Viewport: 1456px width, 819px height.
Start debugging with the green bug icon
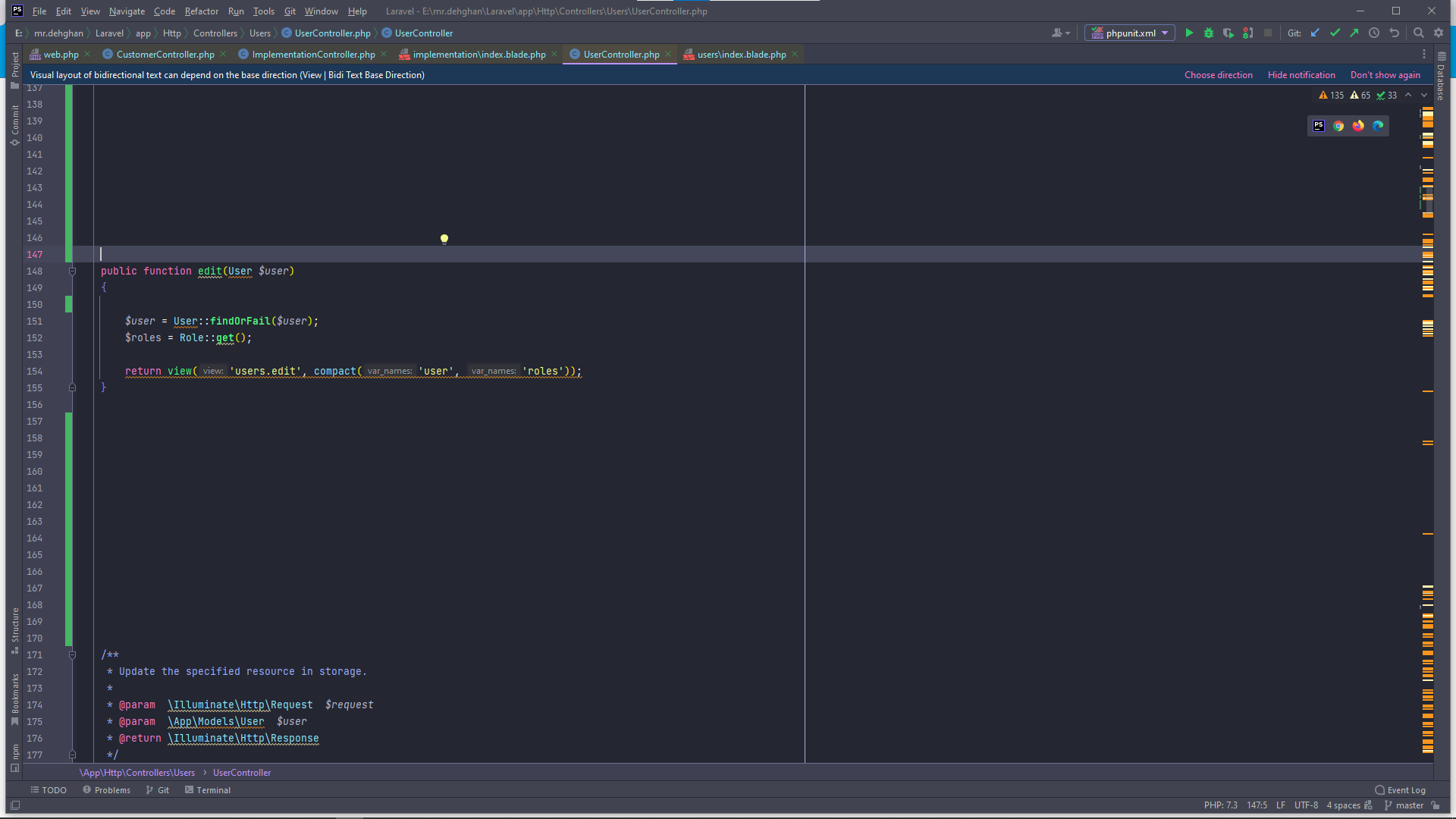click(x=1209, y=33)
